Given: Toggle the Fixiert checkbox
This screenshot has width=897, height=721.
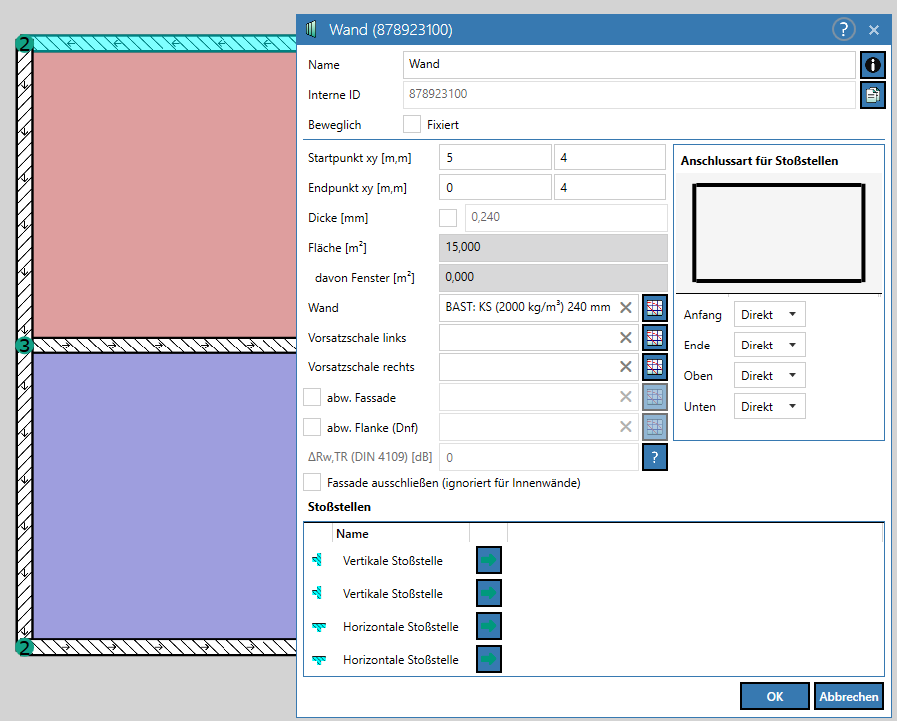Looking at the screenshot, I should [x=412, y=124].
